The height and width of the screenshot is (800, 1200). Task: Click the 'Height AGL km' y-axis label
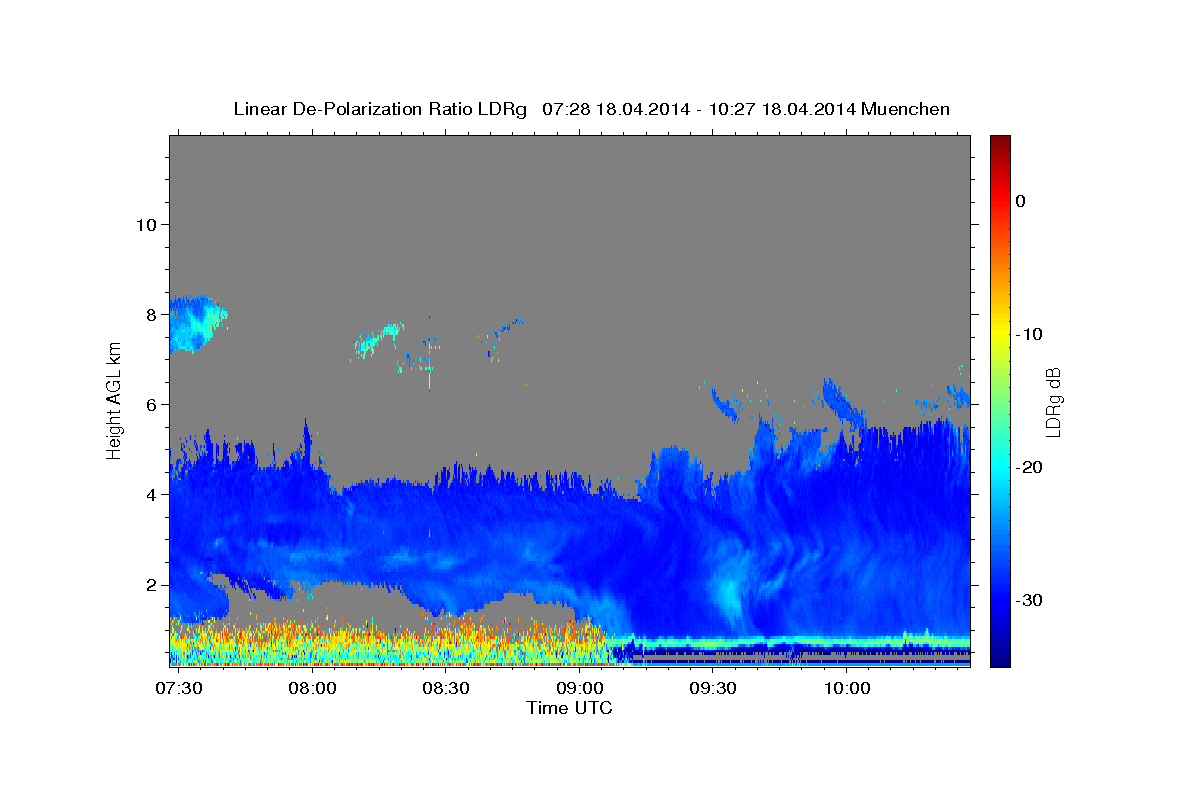[x=115, y=401]
